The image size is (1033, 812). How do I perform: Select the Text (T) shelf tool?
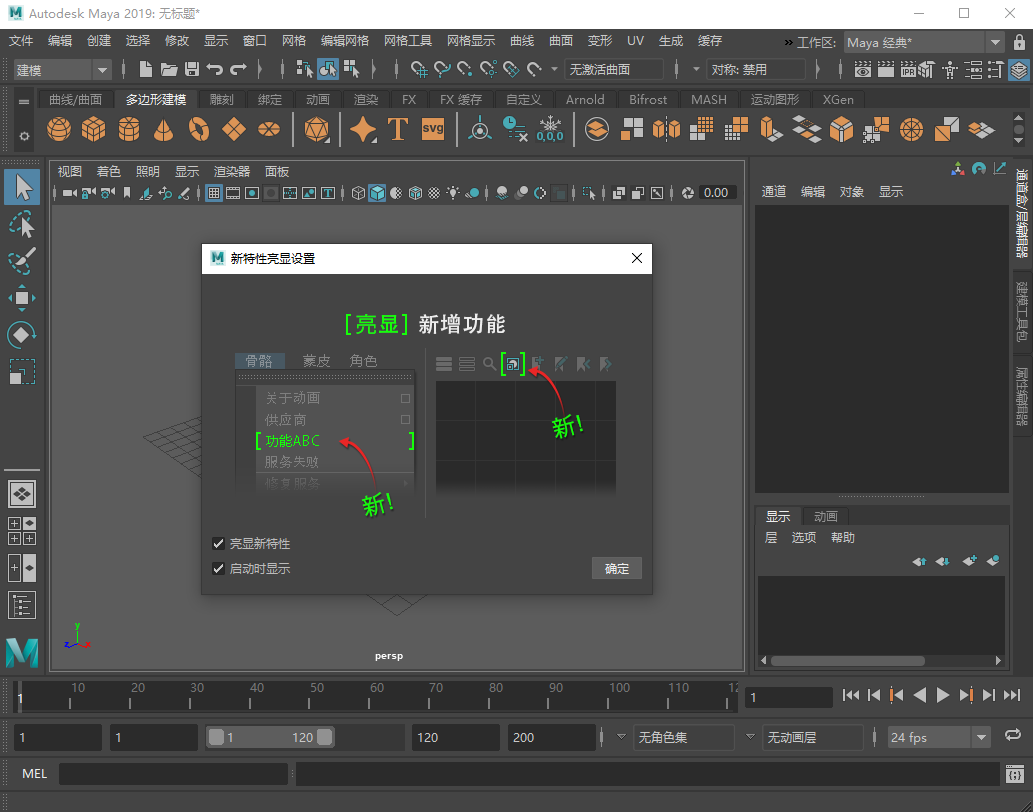pyautogui.click(x=397, y=130)
